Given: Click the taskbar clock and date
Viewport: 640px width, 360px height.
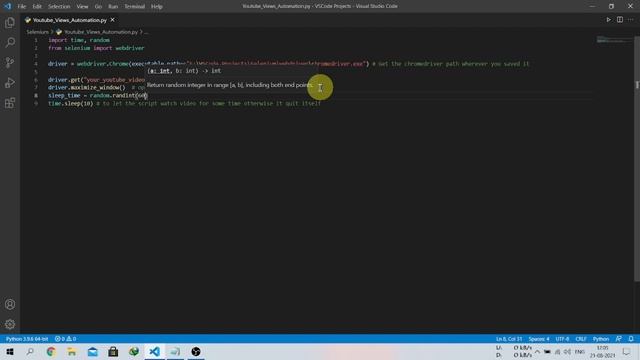Looking at the screenshot, I should 602,352.
